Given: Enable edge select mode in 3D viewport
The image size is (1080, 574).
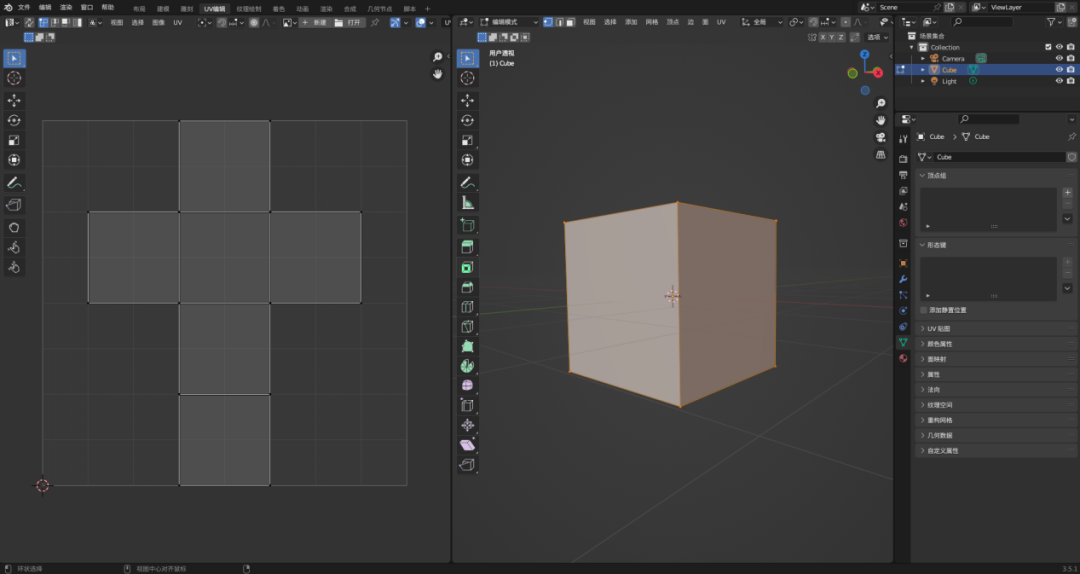Looking at the screenshot, I should coord(559,22).
